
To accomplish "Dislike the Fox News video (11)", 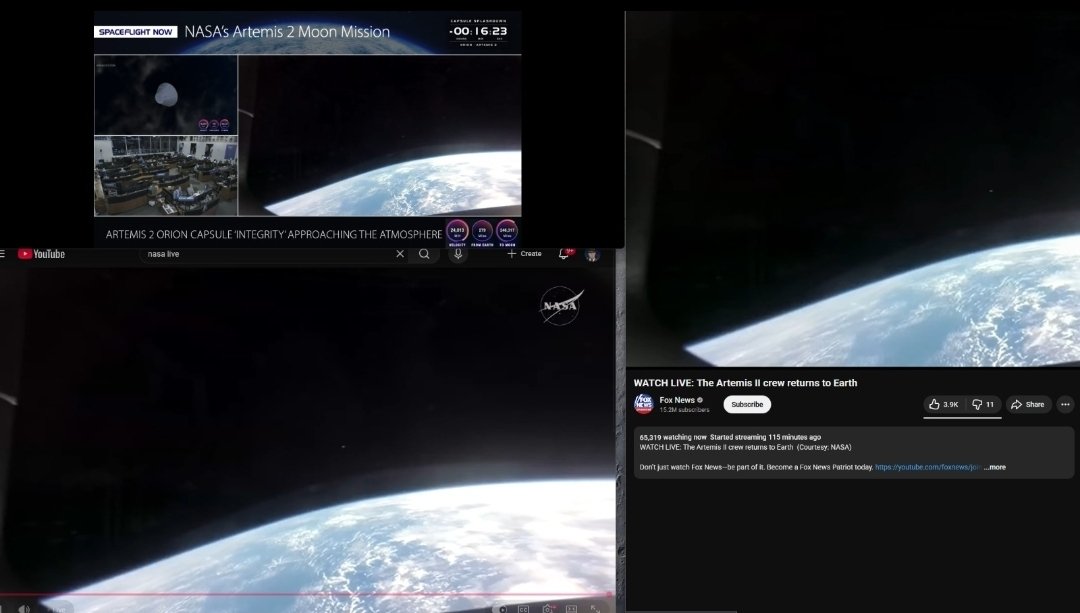I will tap(983, 404).
